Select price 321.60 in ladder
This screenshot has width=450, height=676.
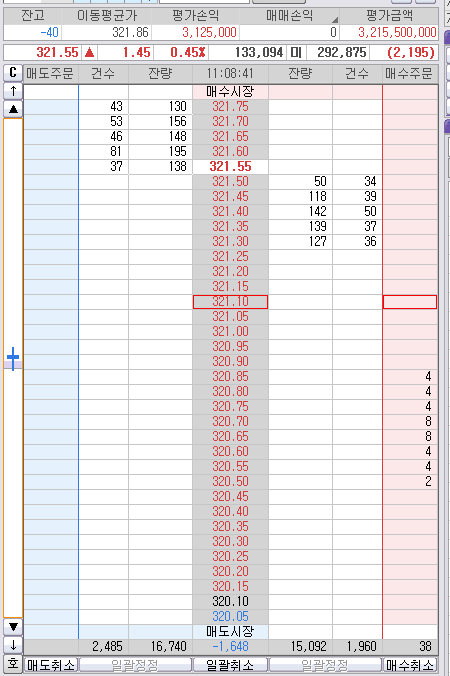tap(230, 152)
